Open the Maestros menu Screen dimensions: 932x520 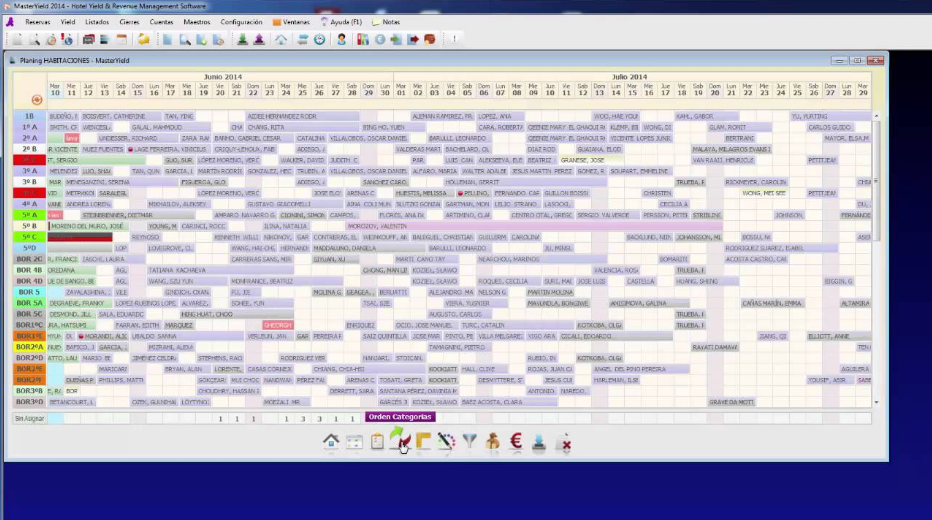click(197, 22)
